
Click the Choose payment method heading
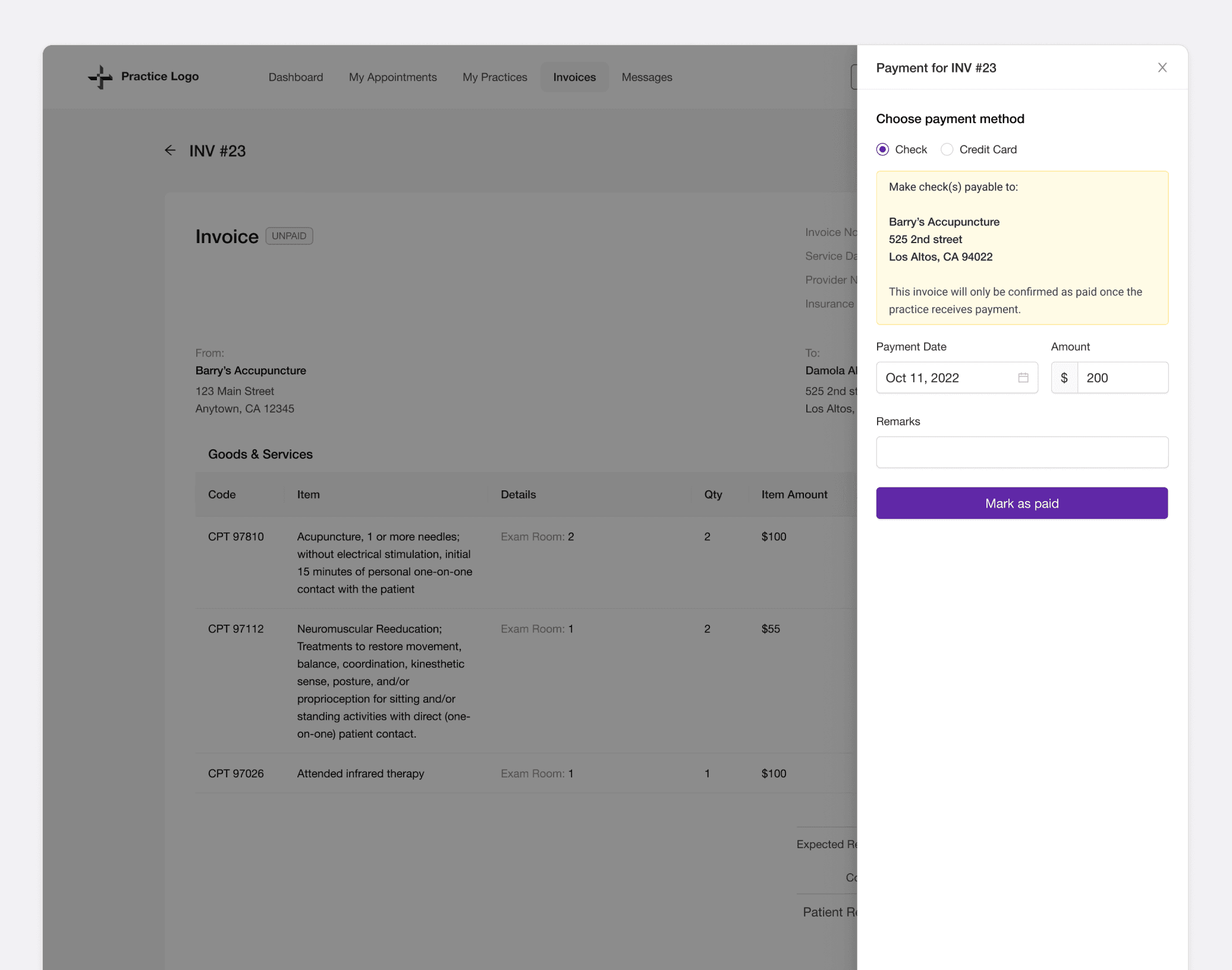pos(950,119)
